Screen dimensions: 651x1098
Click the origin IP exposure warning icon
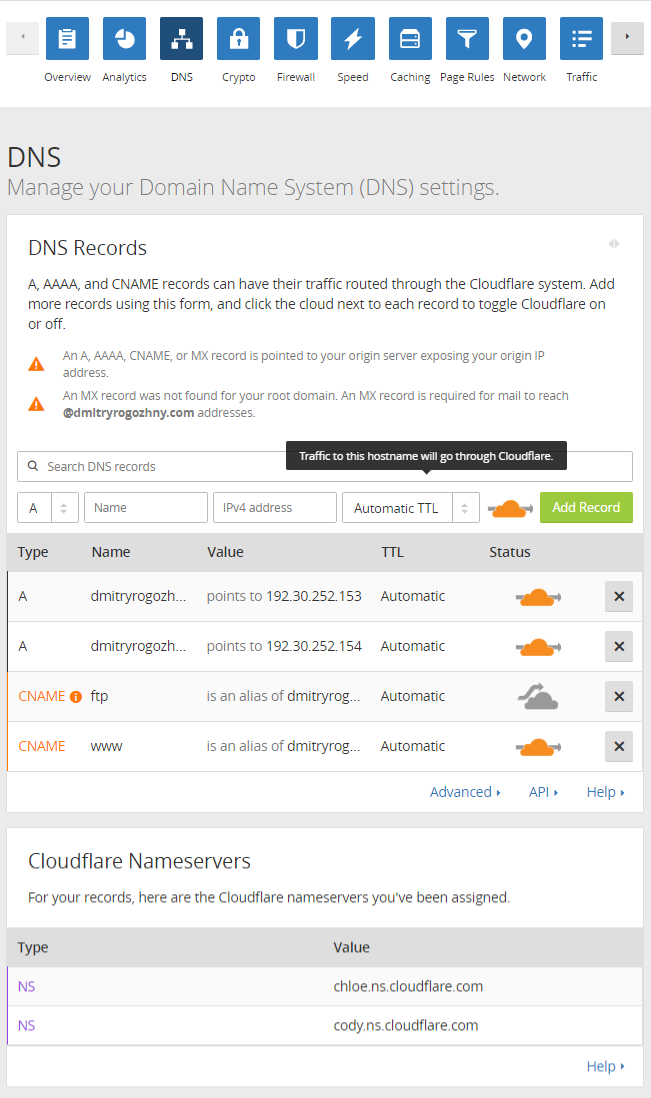point(36,364)
